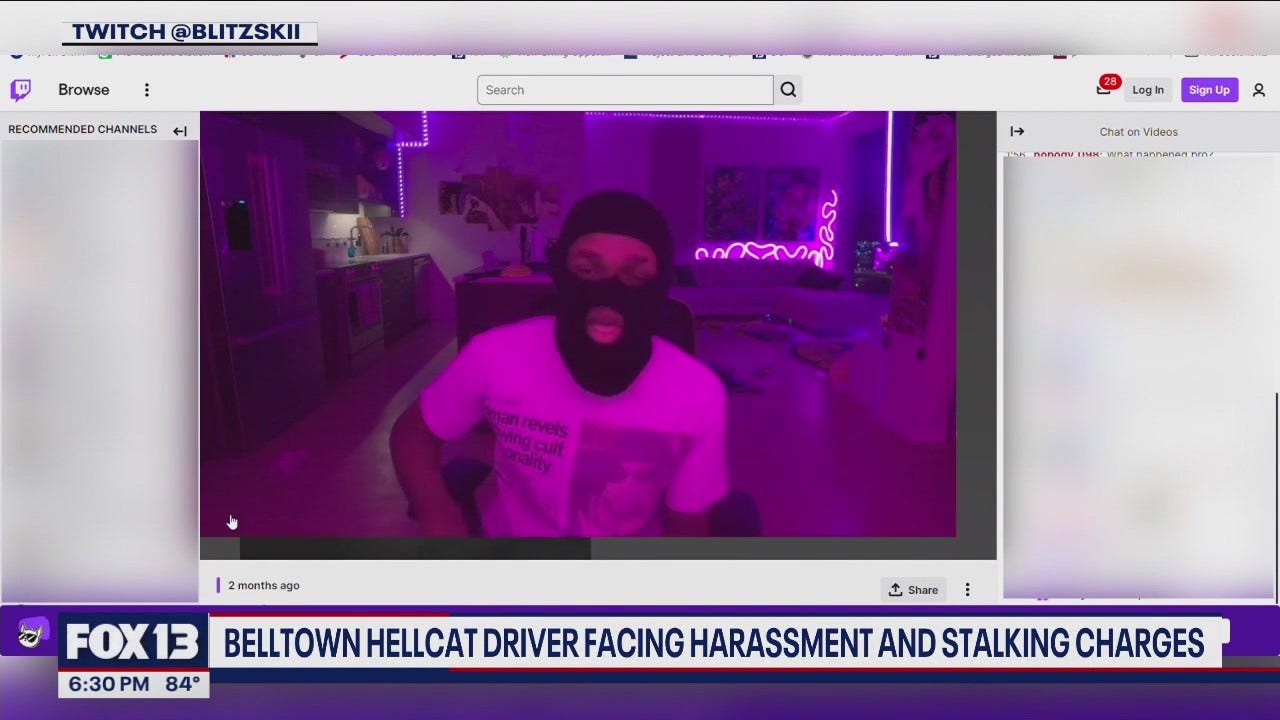
Task: Click the search magnifying glass icon
Action: (x=788, y=89)
